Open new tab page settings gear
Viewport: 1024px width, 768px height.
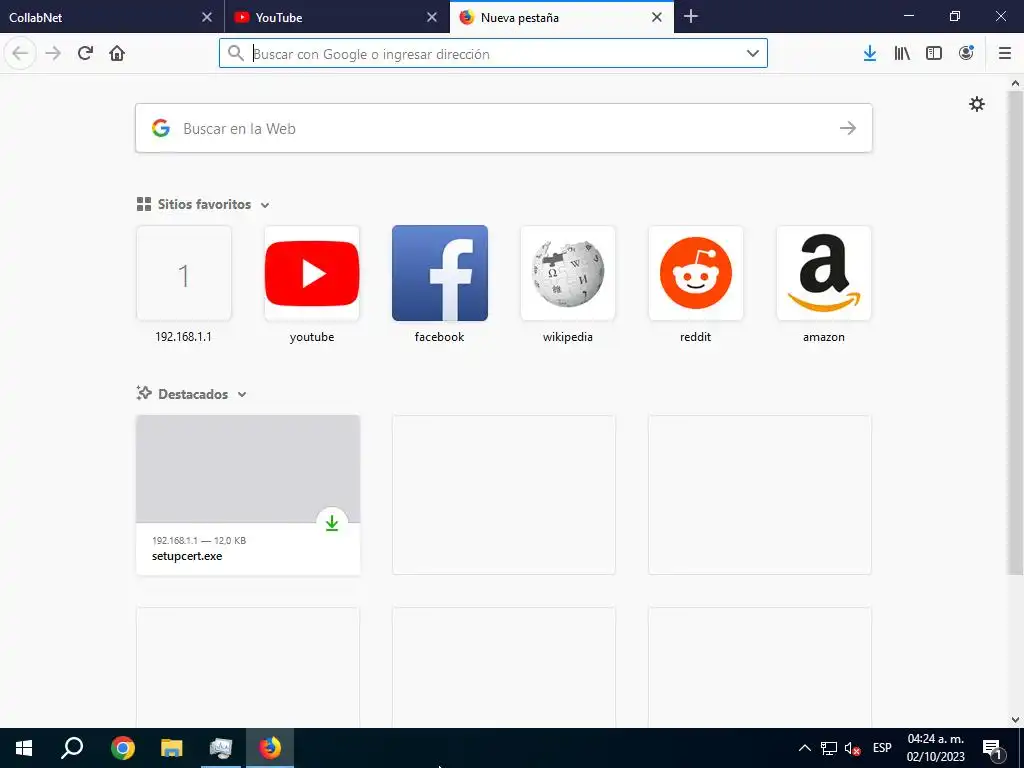pos(976,104)
